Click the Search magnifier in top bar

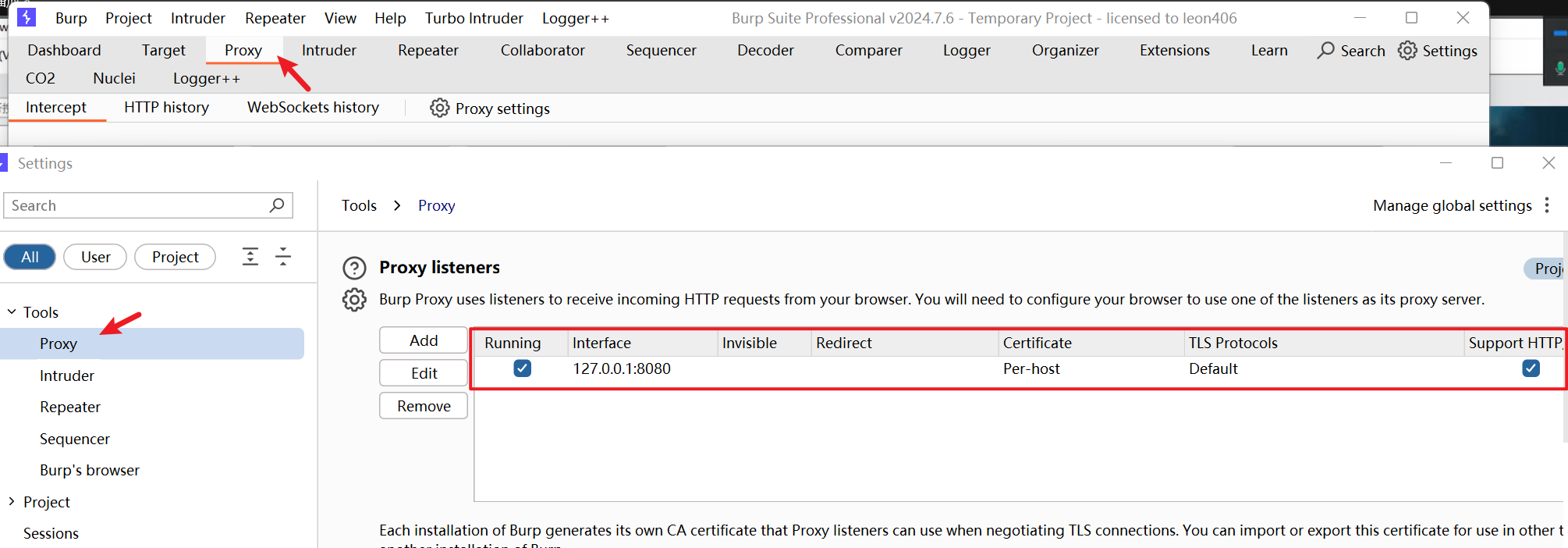point(1325,50)
